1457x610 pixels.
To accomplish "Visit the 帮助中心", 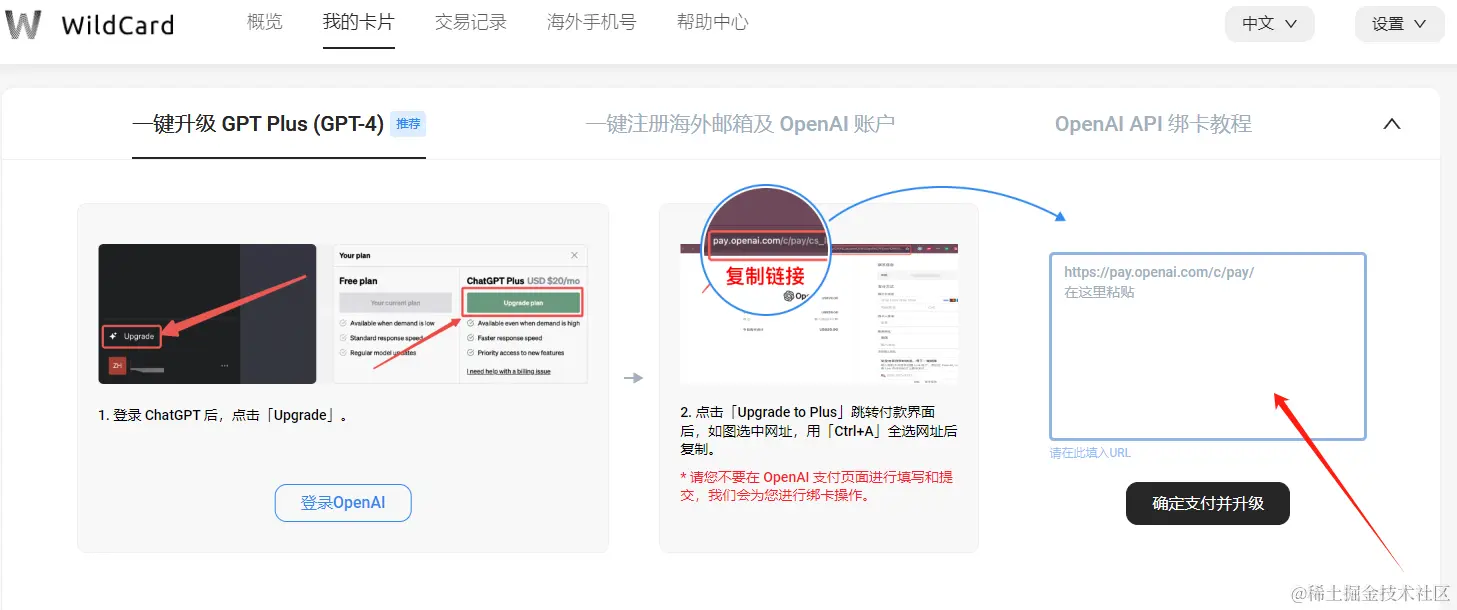I will pos(712,22).
